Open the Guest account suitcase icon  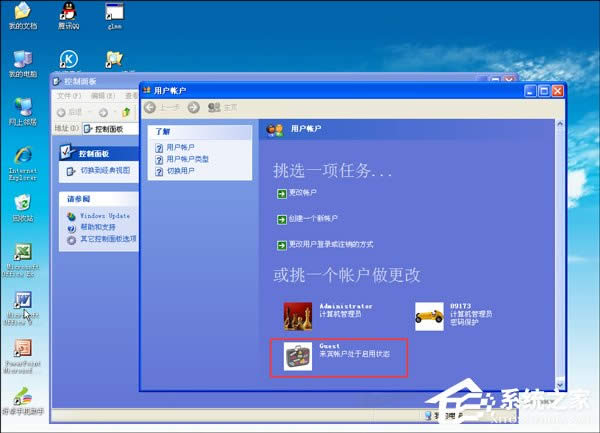[298, 357]
